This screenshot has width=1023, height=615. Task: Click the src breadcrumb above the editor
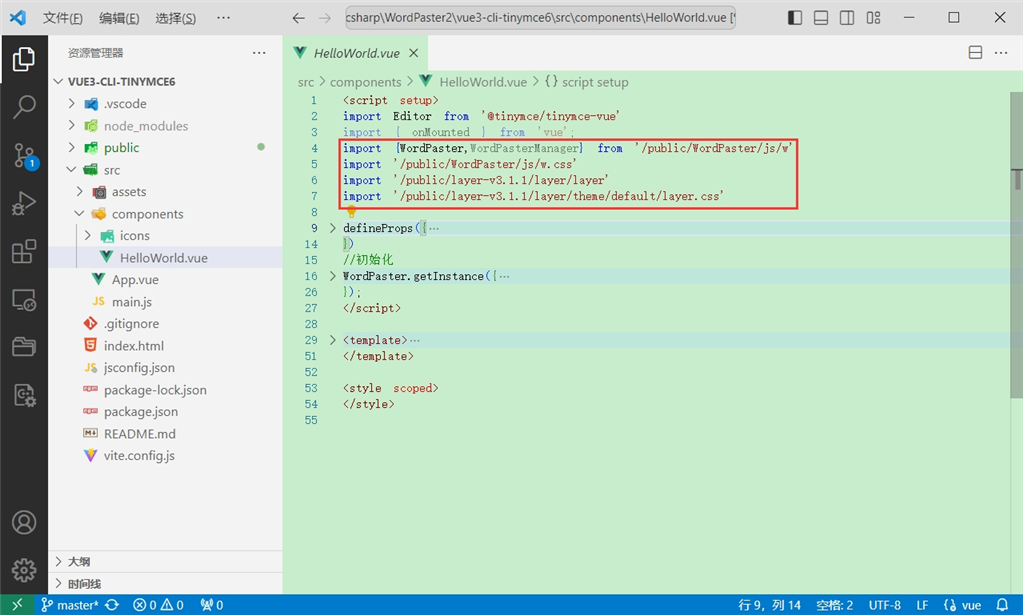point(305,82)
